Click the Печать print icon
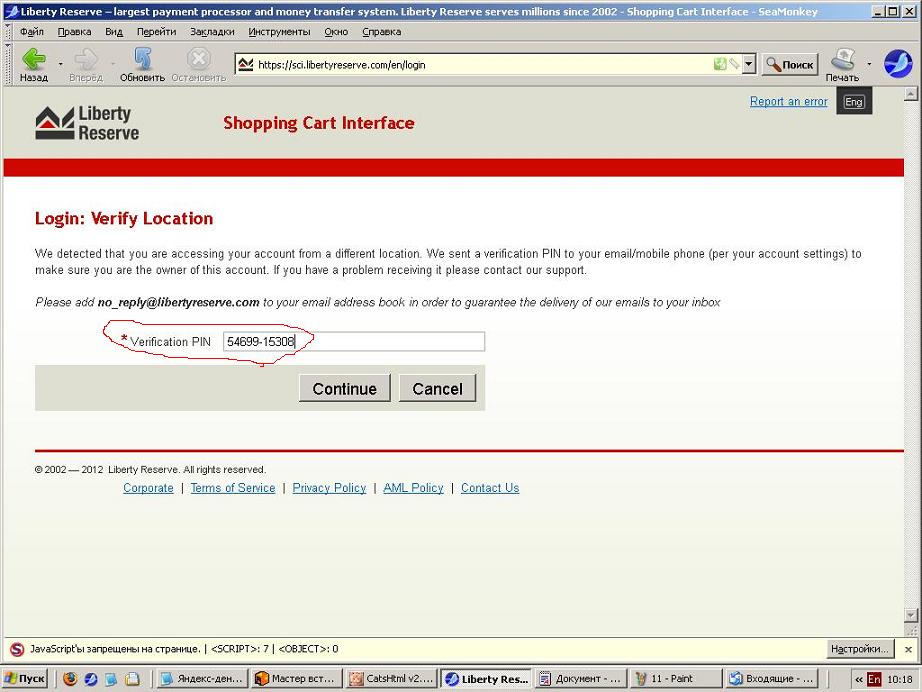922x692 pixels. point(842,65)
